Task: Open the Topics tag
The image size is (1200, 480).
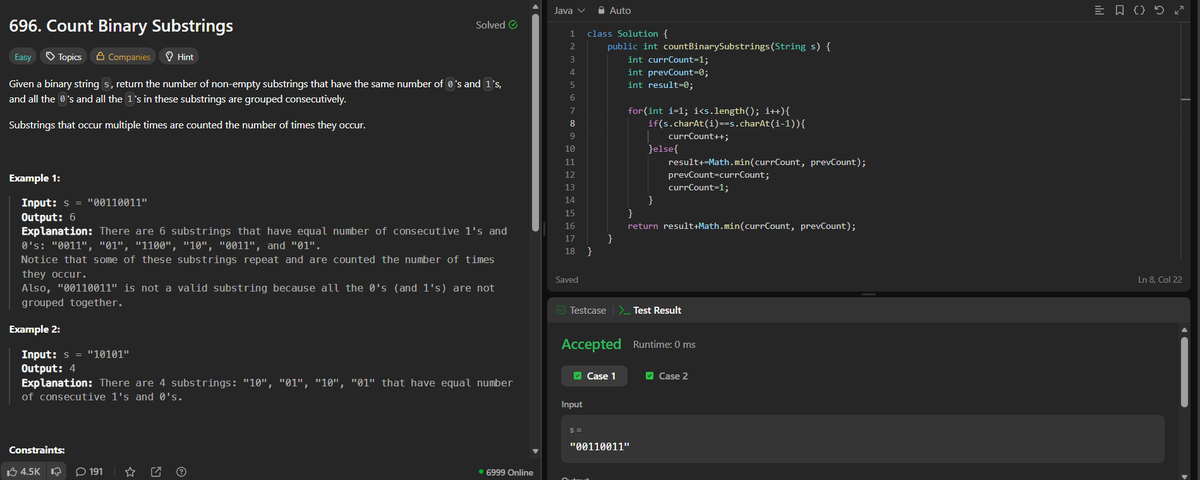Action: pyautogui.click(x=64, y=57)
